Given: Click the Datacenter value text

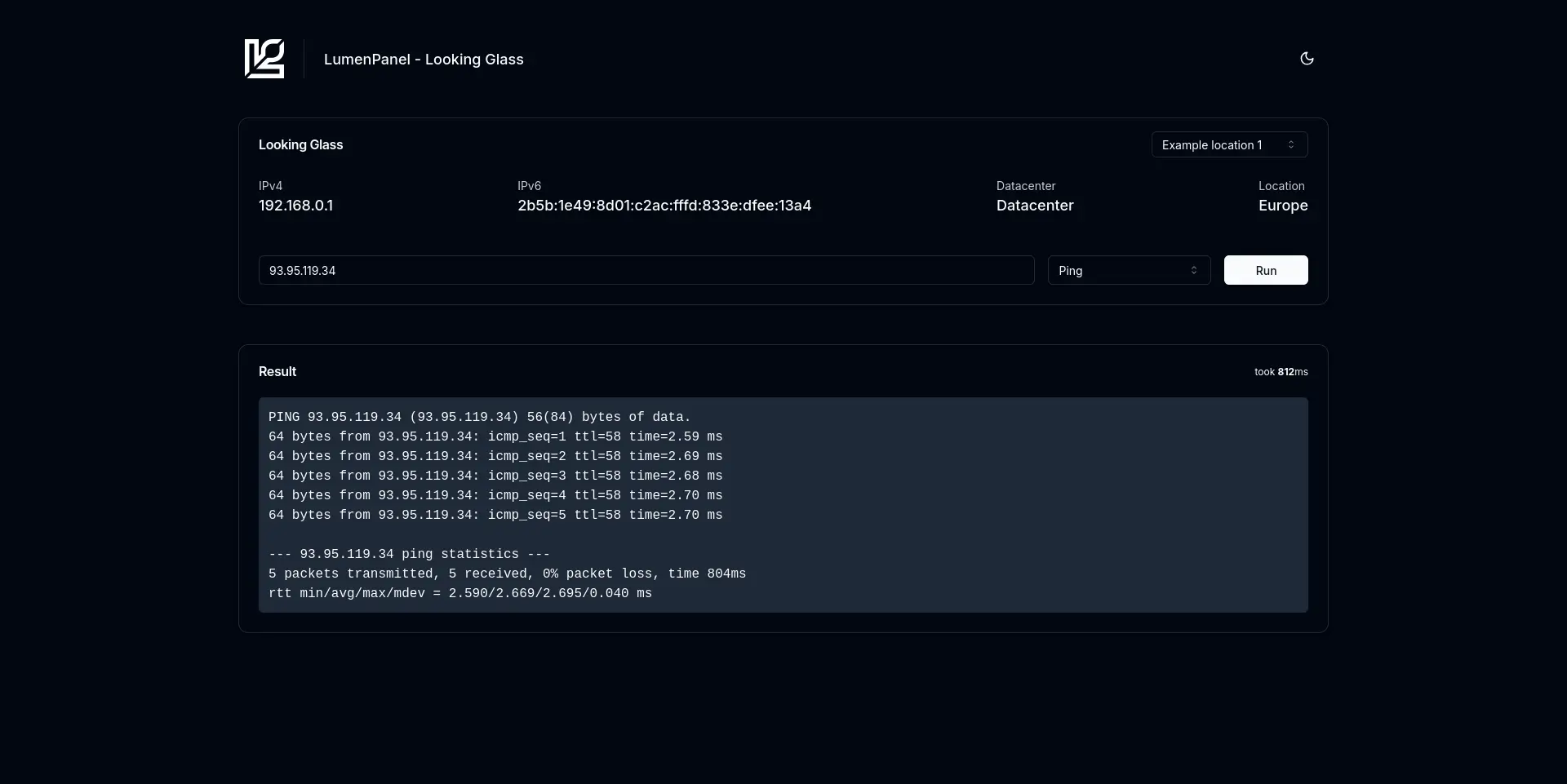Looking at the screenshot, I should coord(1034,206).
